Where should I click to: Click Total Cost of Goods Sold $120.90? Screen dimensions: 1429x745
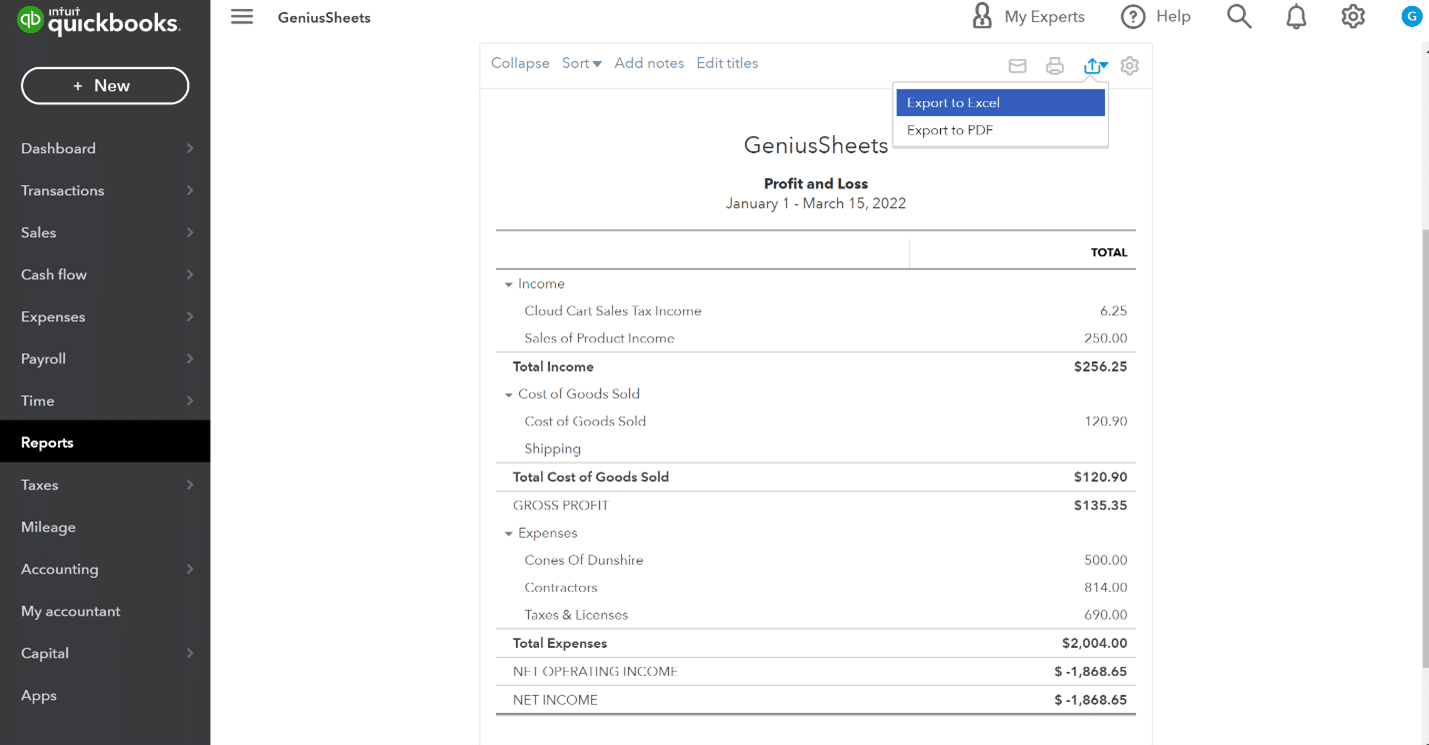click(x=1100, y=477)
